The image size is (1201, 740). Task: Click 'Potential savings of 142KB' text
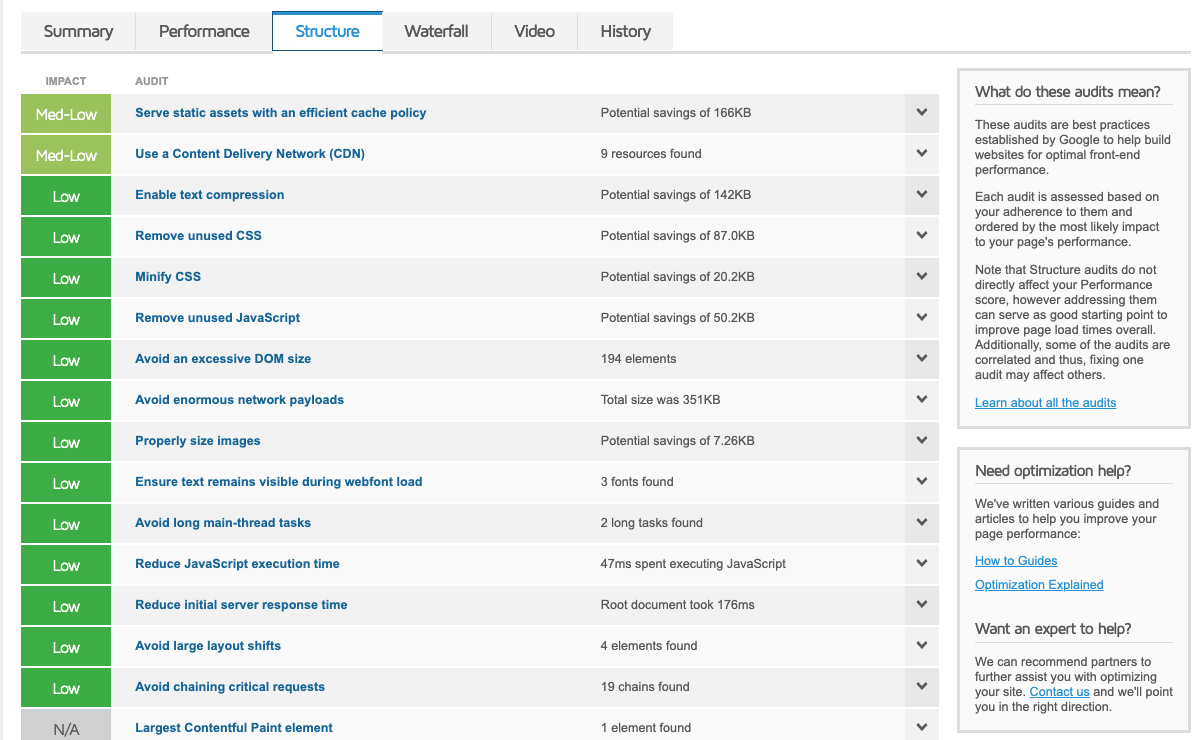[x=676, y=195]
